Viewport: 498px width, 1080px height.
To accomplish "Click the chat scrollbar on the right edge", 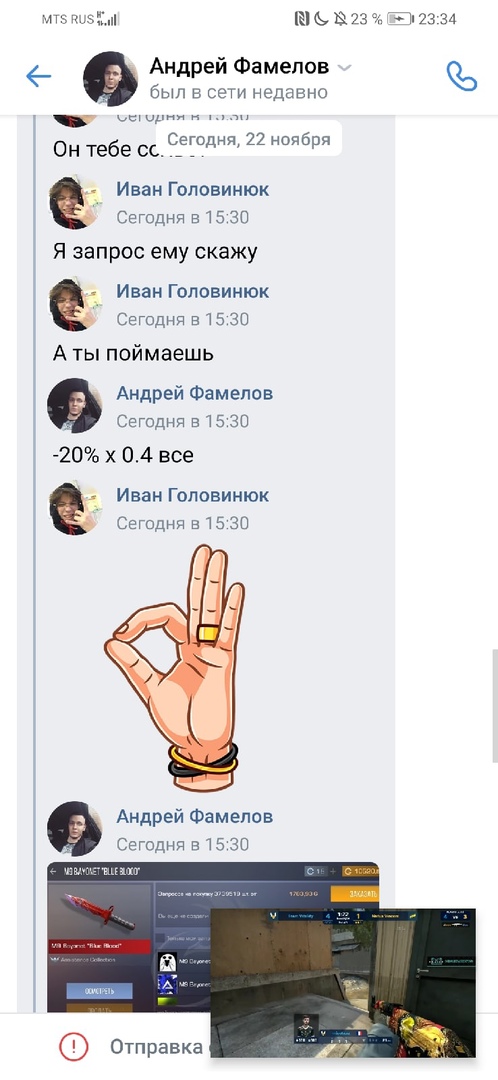I will pyautogui.click(x=495, y=705).
